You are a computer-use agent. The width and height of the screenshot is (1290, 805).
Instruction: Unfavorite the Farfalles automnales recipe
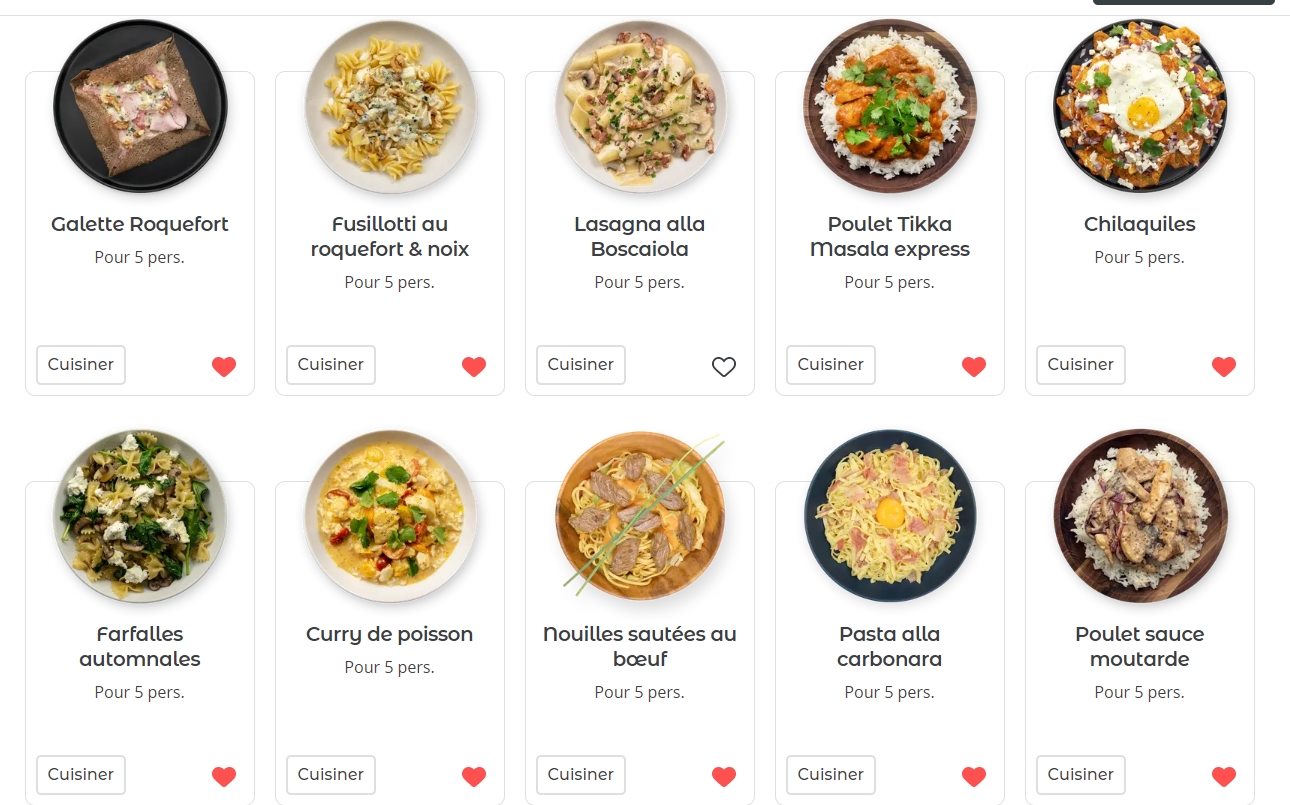pyautogui.click(x=224, y=776)
